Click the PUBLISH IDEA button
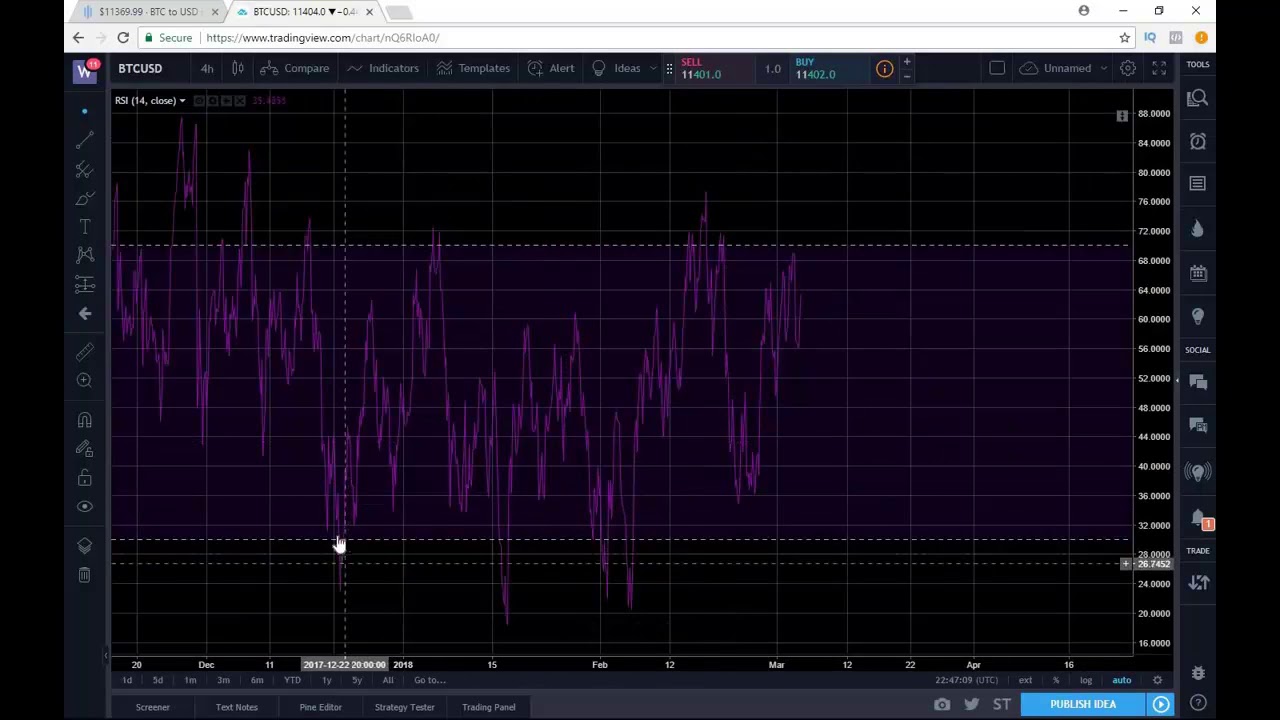Screen dimensions: 1280x720 (1083, 704)
